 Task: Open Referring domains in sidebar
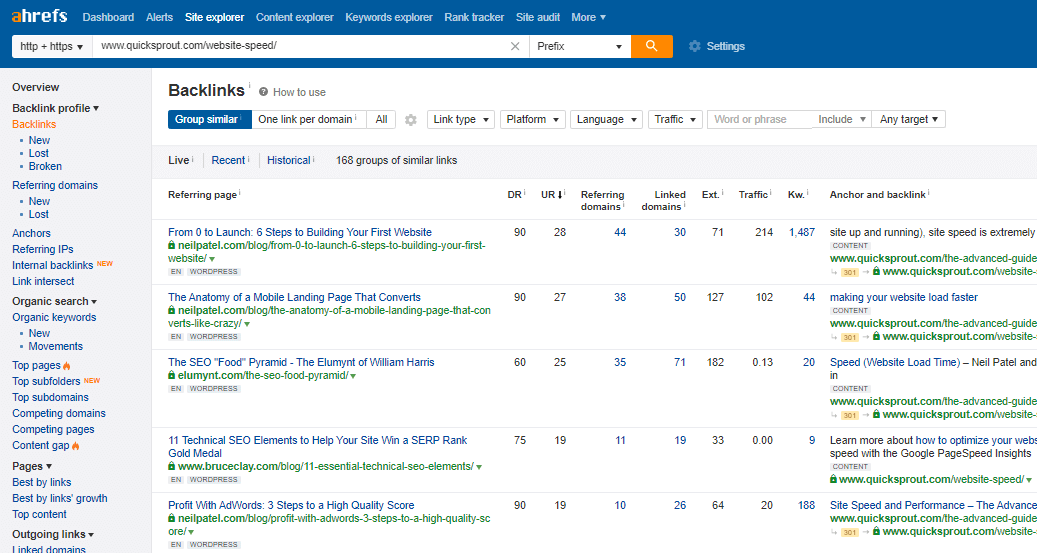pos(55,185)
